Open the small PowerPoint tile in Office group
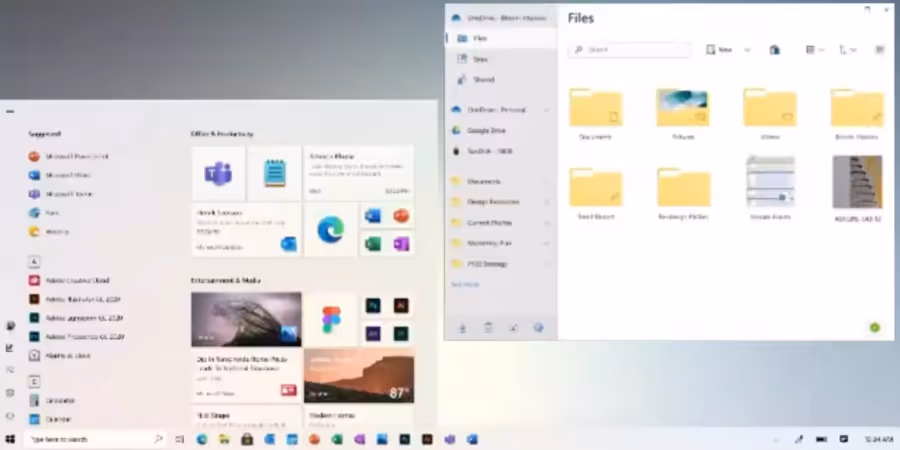This screenshot has height=450, width=900. tap(401, 216)
